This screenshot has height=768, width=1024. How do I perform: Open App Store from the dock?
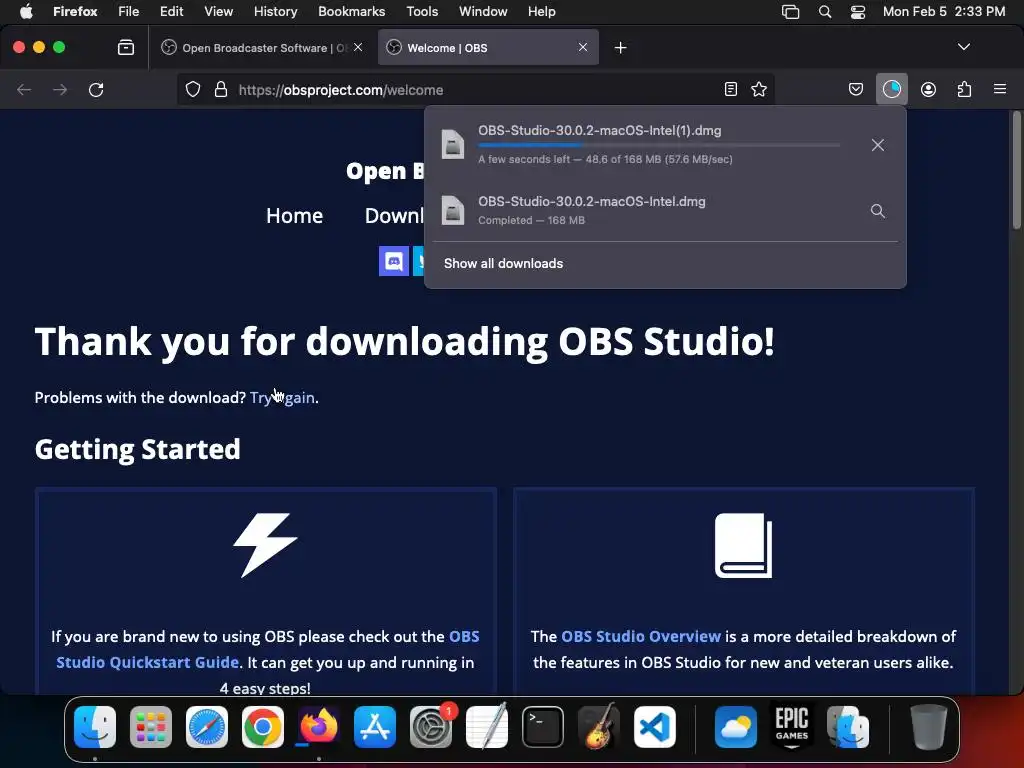pyautogui.click(x=375, y=727)
